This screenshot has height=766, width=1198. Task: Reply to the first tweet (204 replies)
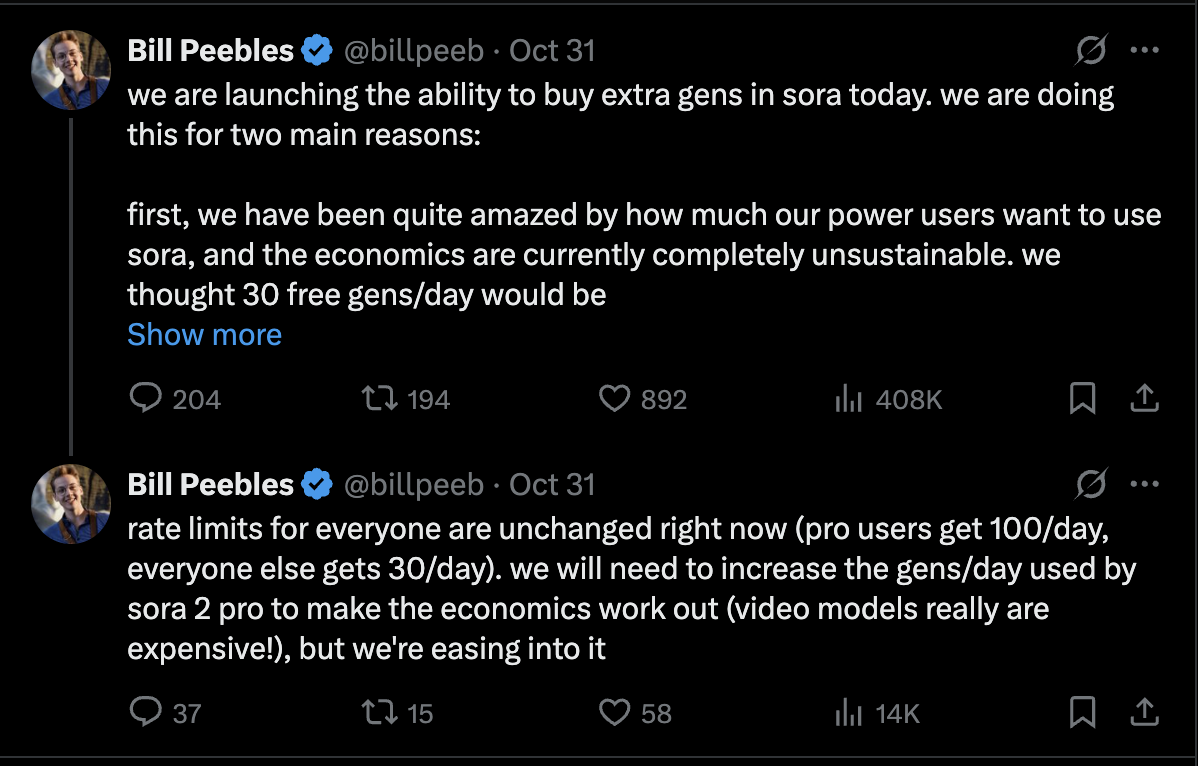click(147, 400)
